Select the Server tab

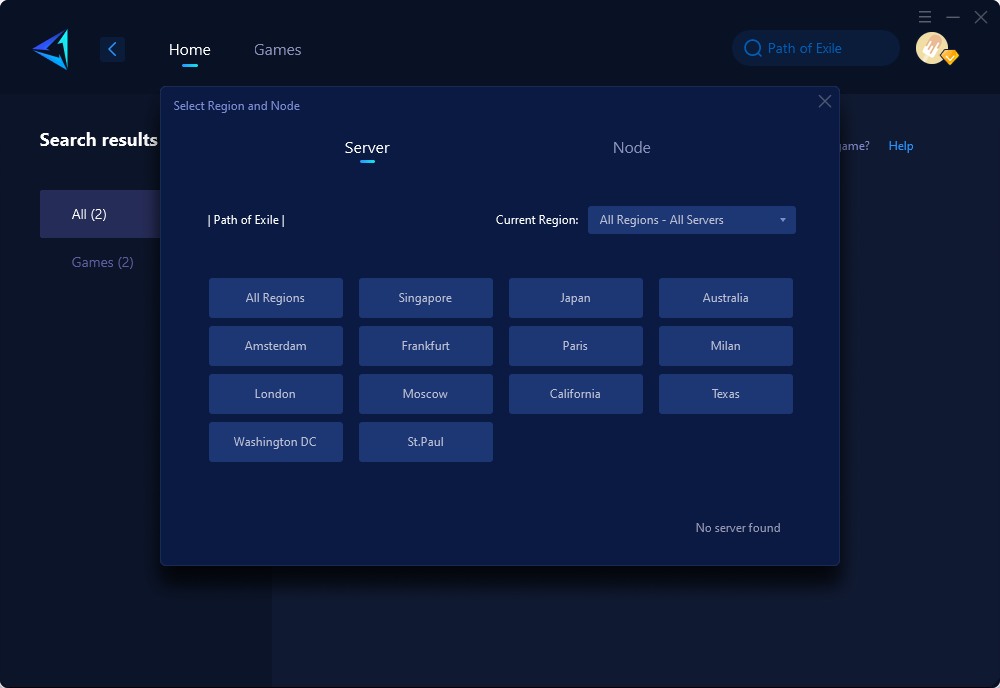[367, 148]
